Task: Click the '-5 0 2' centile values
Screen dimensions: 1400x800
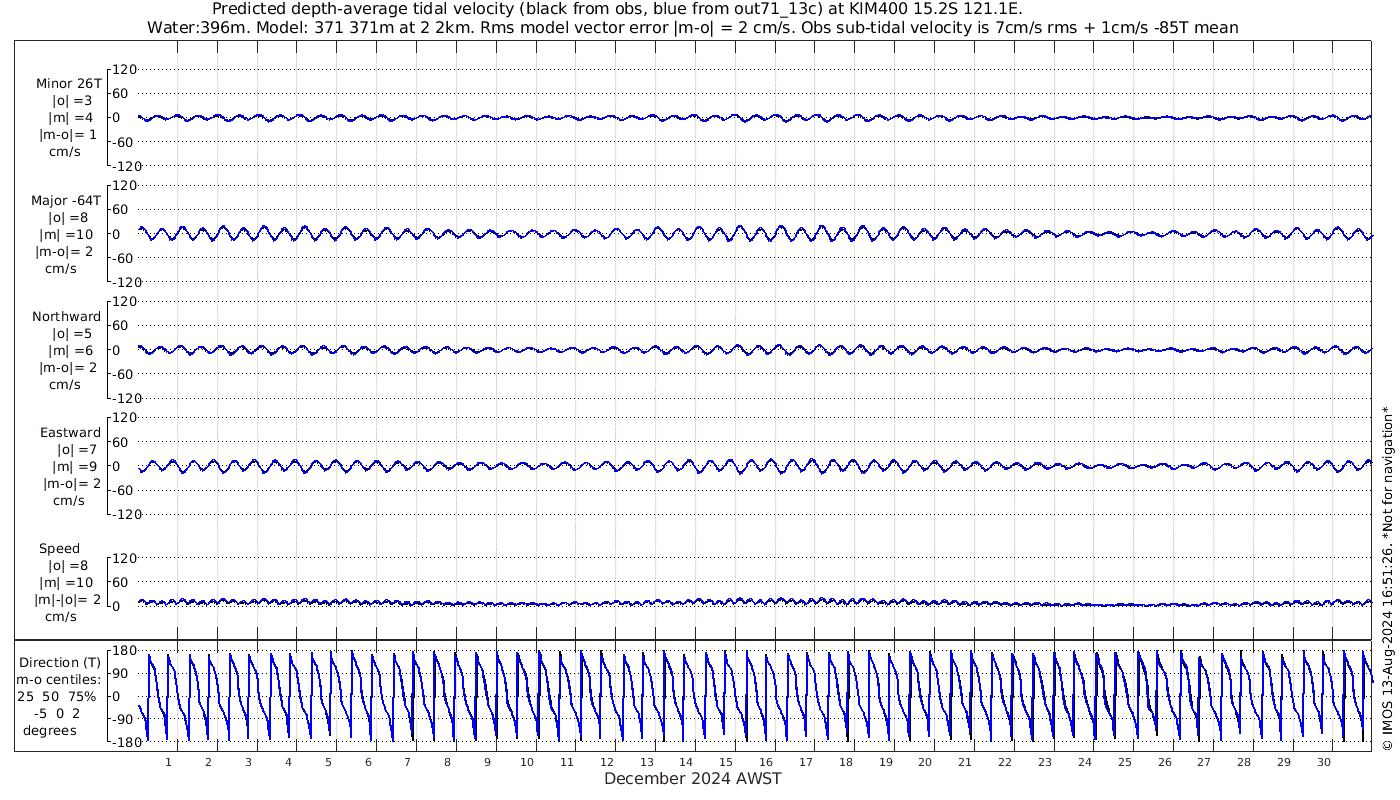Action: [56, 713]
